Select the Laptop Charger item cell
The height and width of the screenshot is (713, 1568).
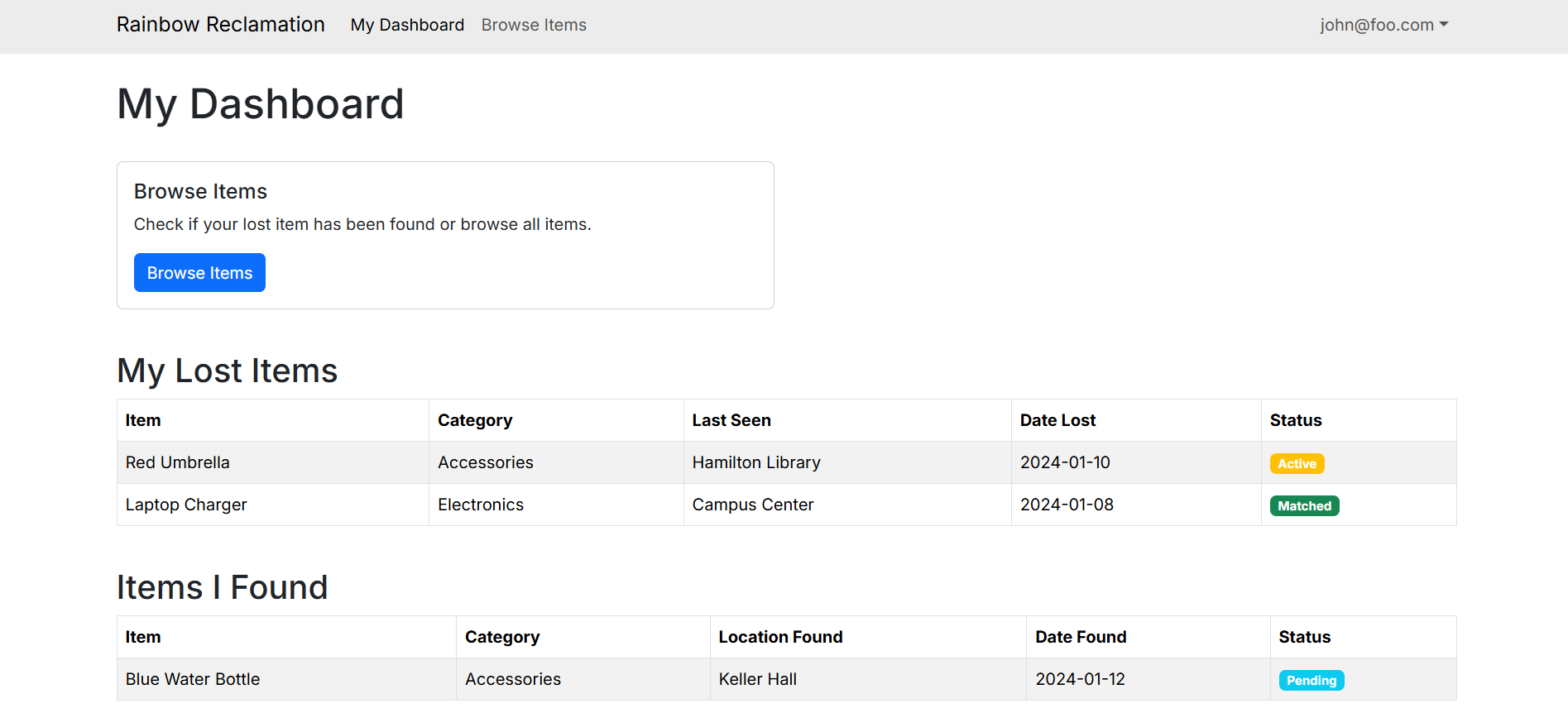[186, 505]
